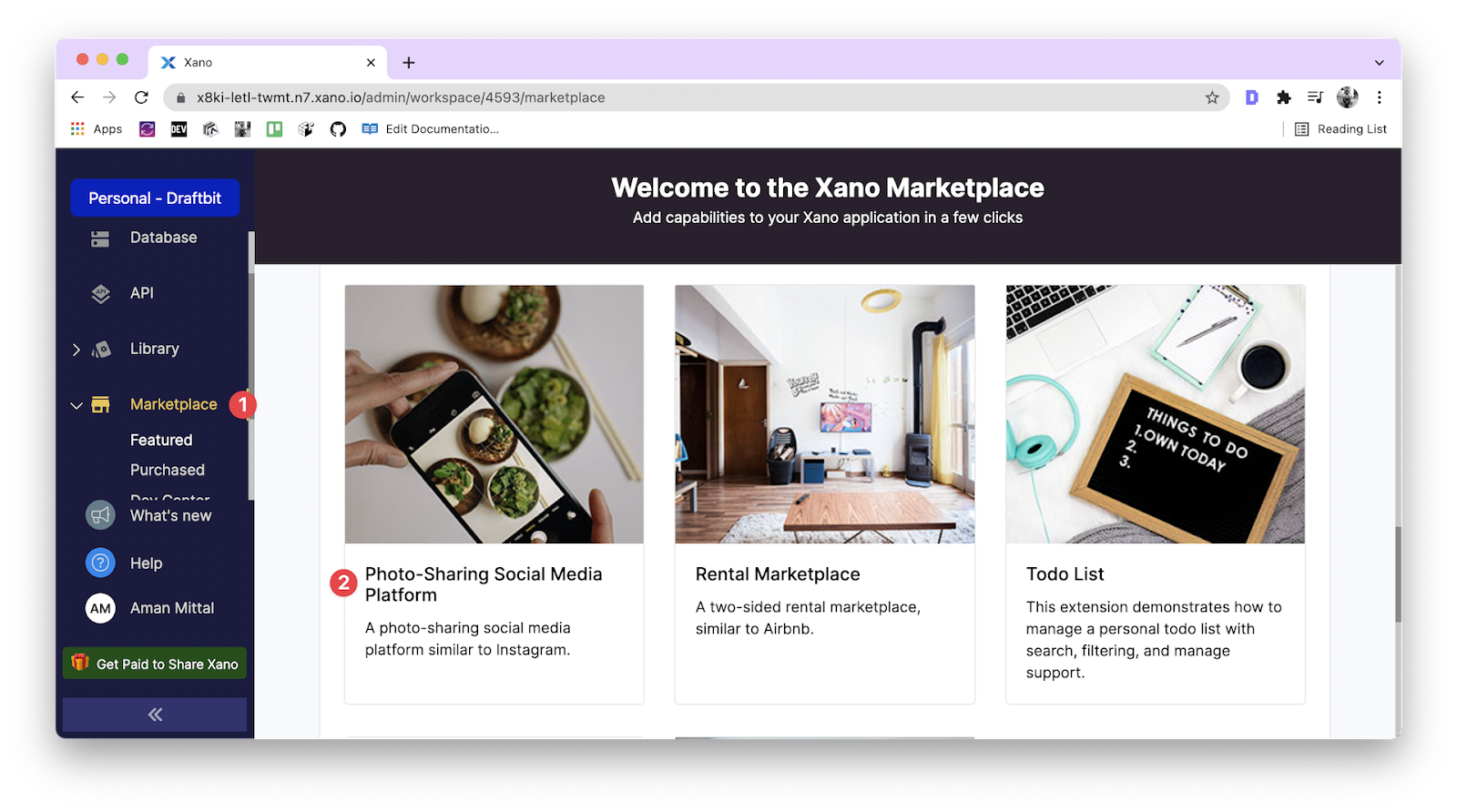Open Photo-Sharing Social Media Platform thumbnail
1457x812 pixels.
point(494,414)
